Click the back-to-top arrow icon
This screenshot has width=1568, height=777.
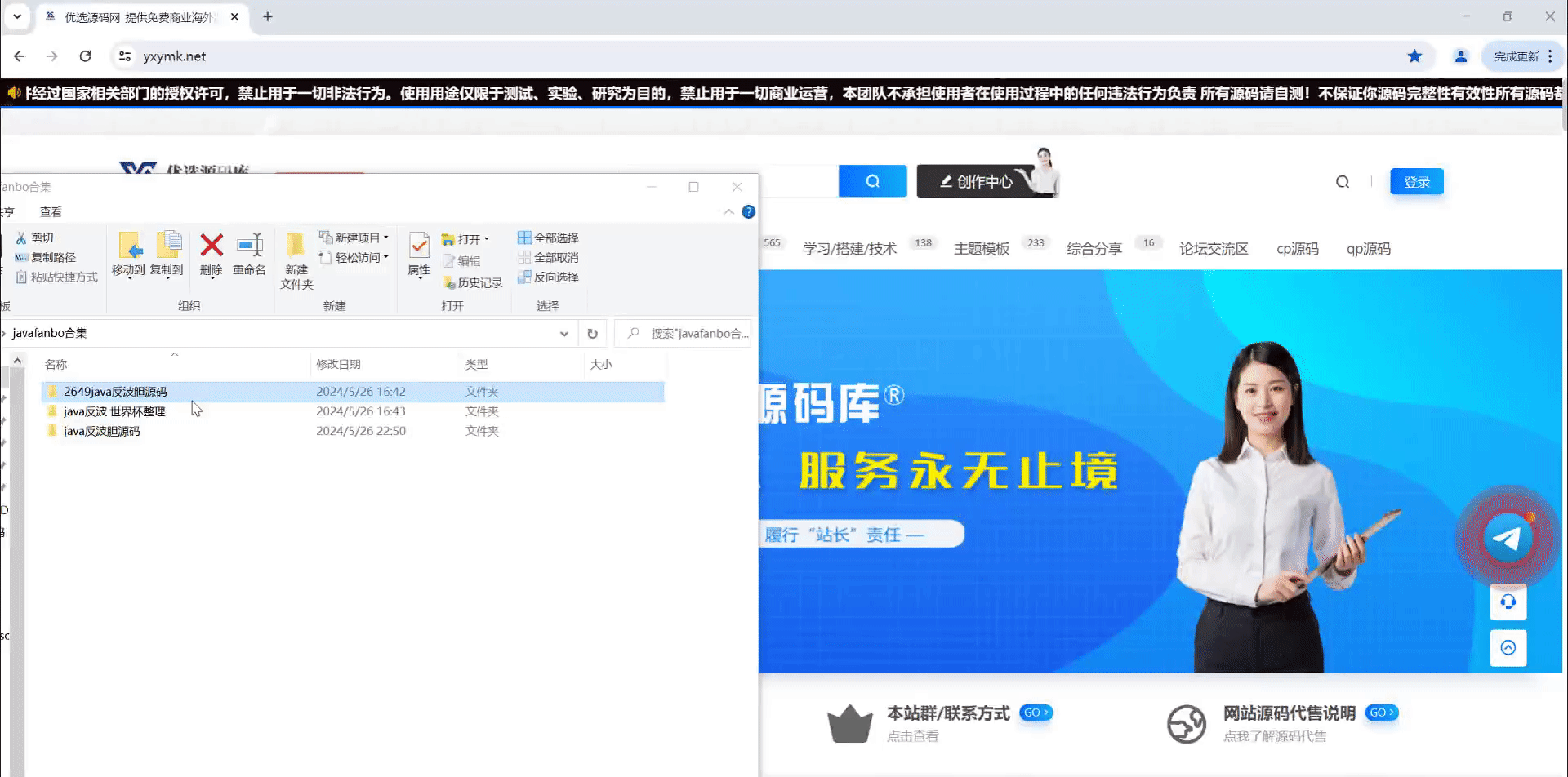coord(1508,647)
